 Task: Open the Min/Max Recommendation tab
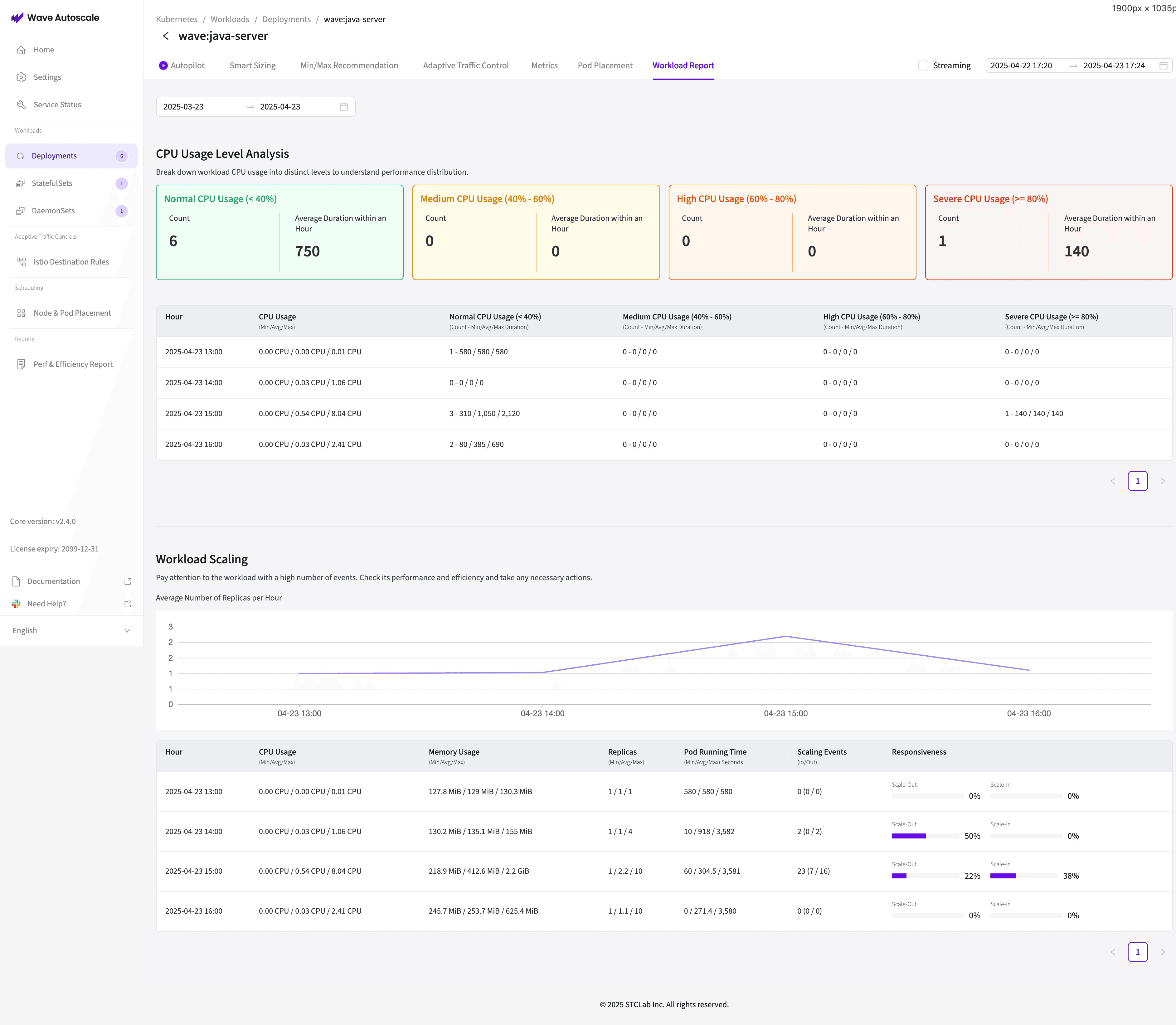click(349, 66)
